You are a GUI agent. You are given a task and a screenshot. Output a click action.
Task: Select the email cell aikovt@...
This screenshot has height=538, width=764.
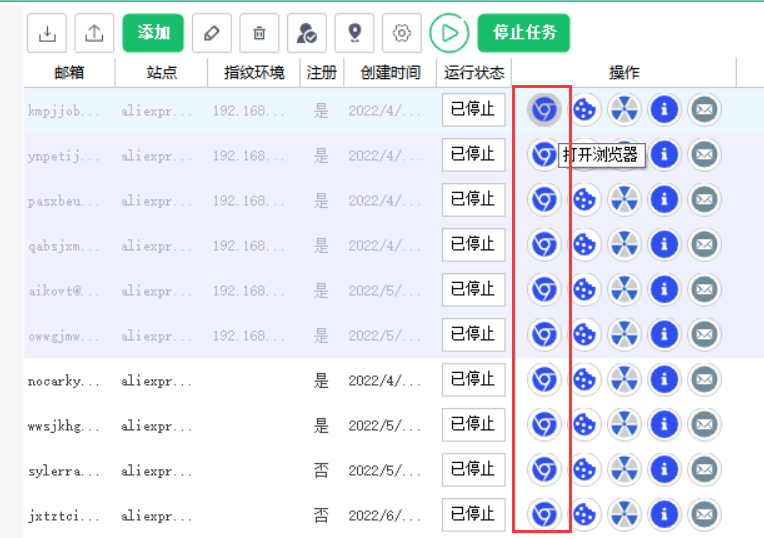[63, 291]
